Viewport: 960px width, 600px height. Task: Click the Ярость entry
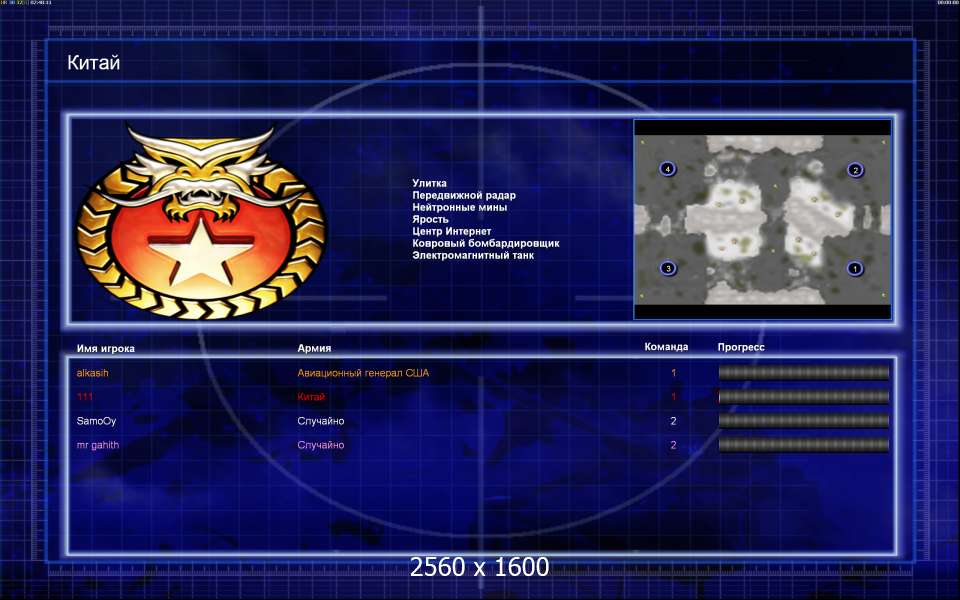tap(430, 219)
